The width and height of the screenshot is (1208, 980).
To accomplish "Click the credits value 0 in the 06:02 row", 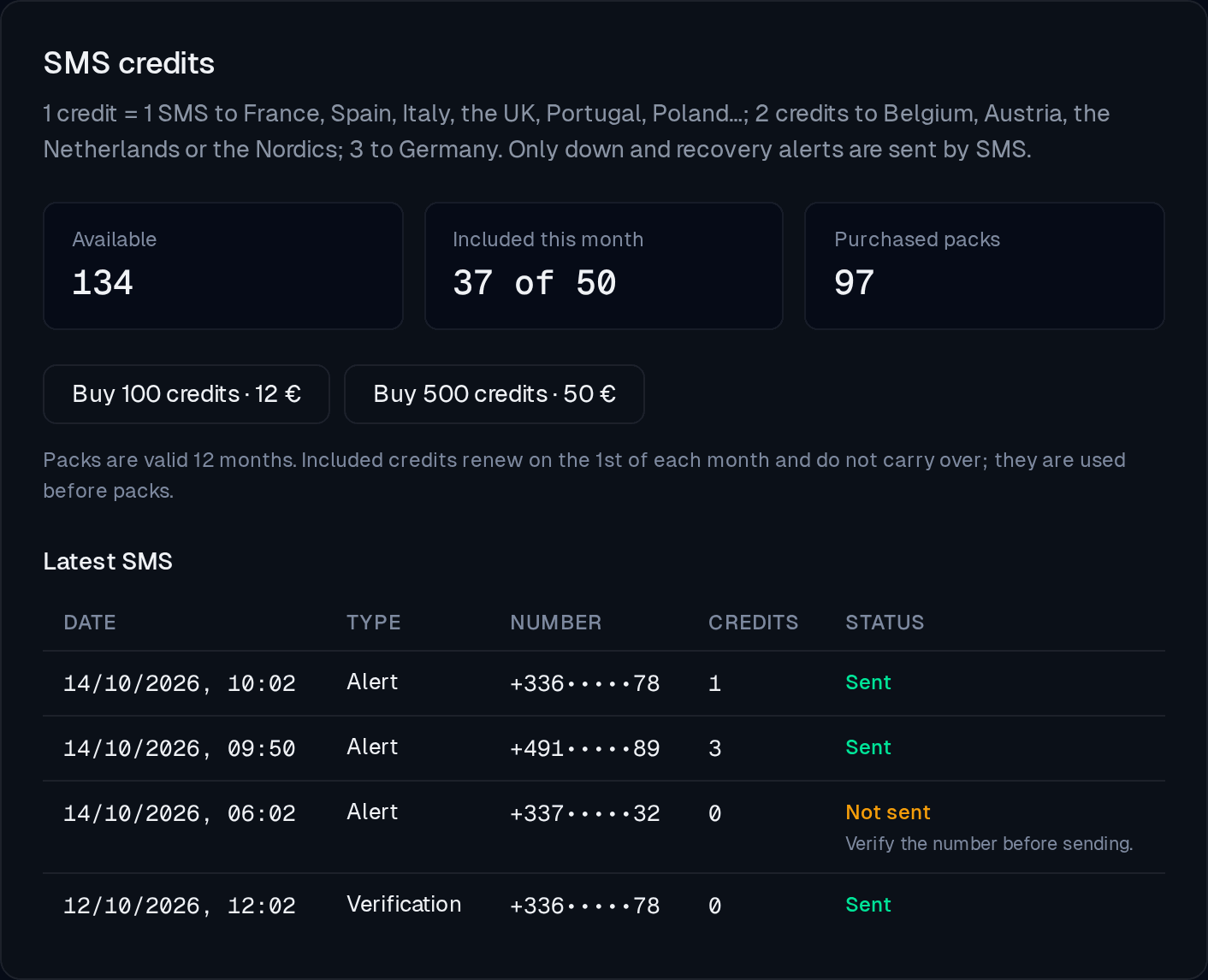I will click(715, 813).
